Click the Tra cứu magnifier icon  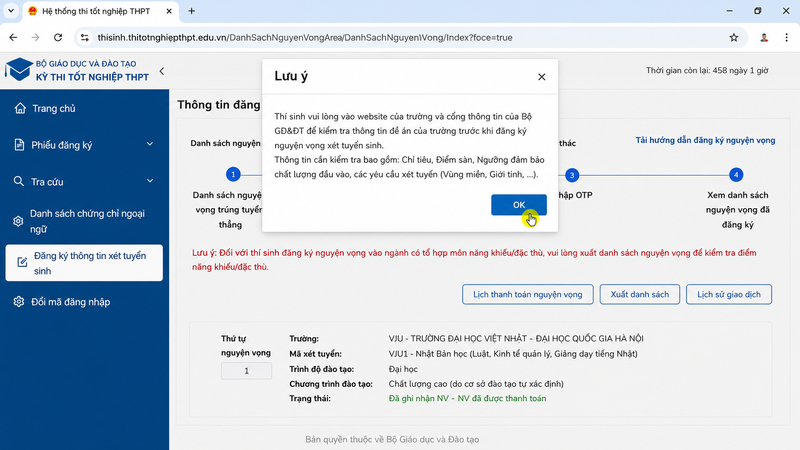pyautogui.click(x=19, y=181)
